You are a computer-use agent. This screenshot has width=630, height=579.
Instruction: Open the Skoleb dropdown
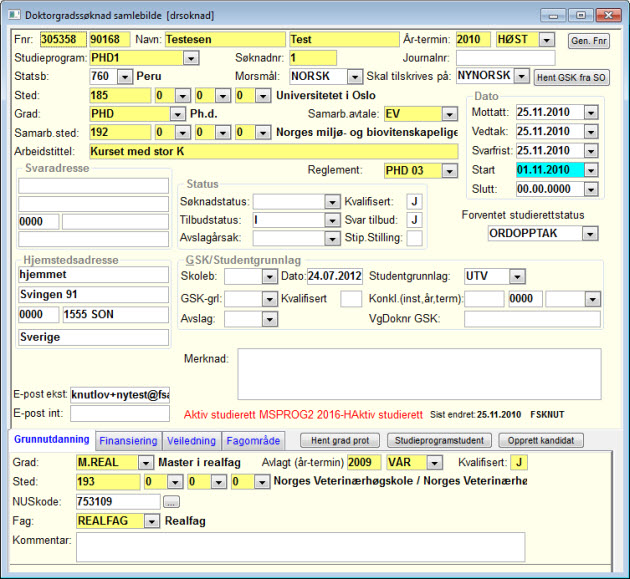[x=269, y=276]
